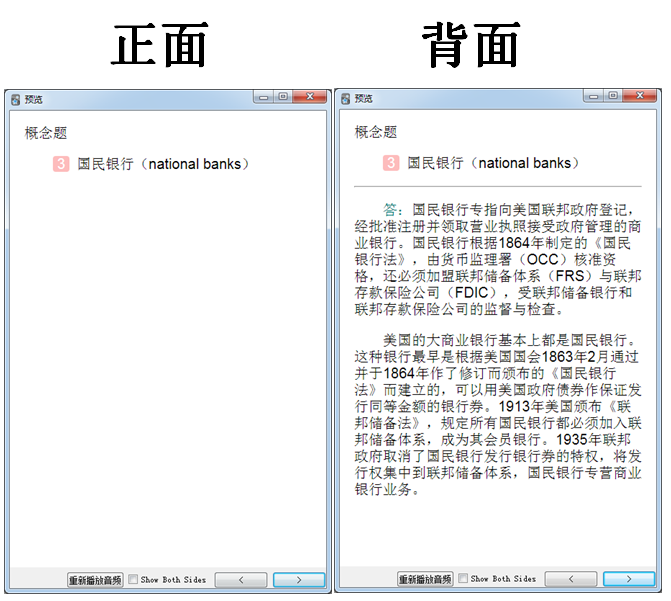The height and width of the screenshot is (601, 671).
Task: Minimize the left preview window
Action: coord(263,97)
